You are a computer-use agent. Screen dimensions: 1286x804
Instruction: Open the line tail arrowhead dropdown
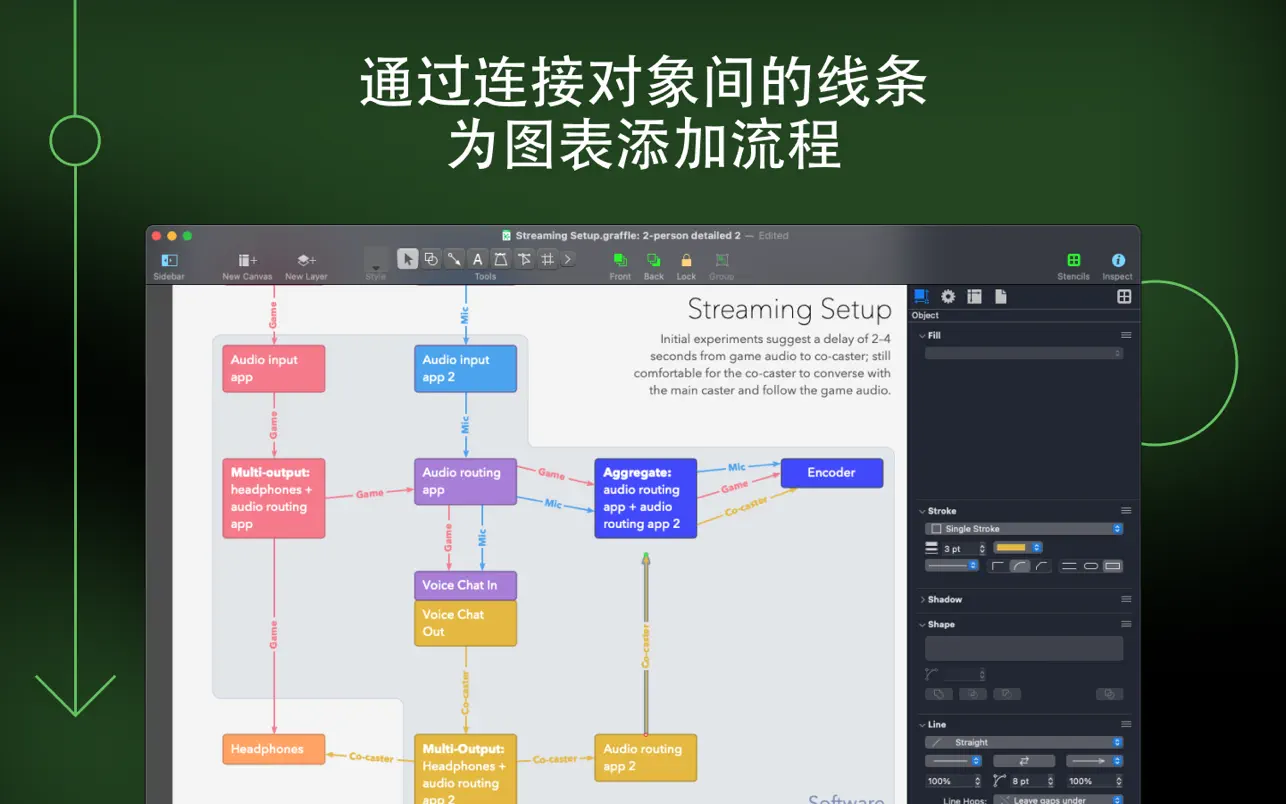(x=953, y=761)
